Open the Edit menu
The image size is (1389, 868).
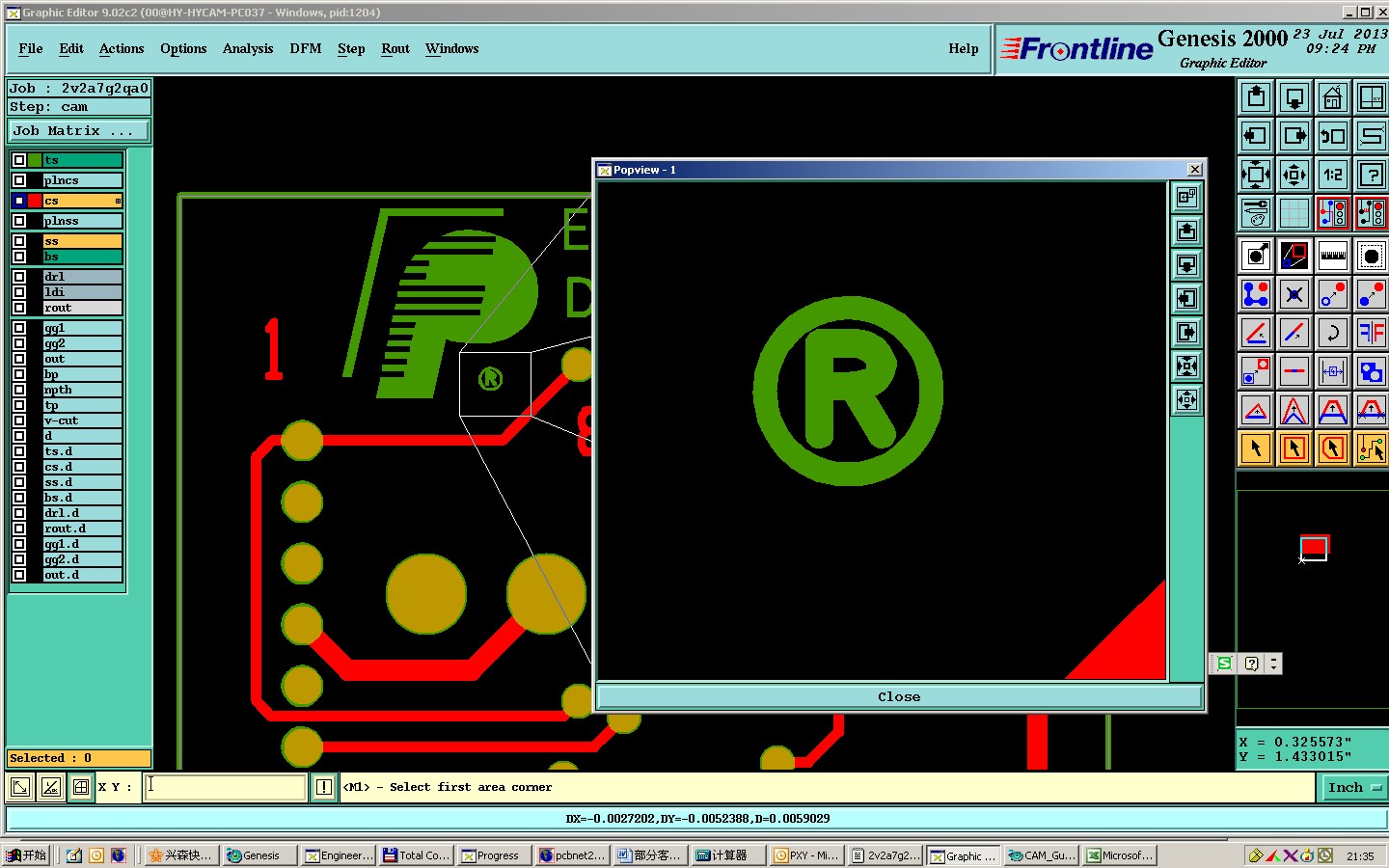(71, 48)
